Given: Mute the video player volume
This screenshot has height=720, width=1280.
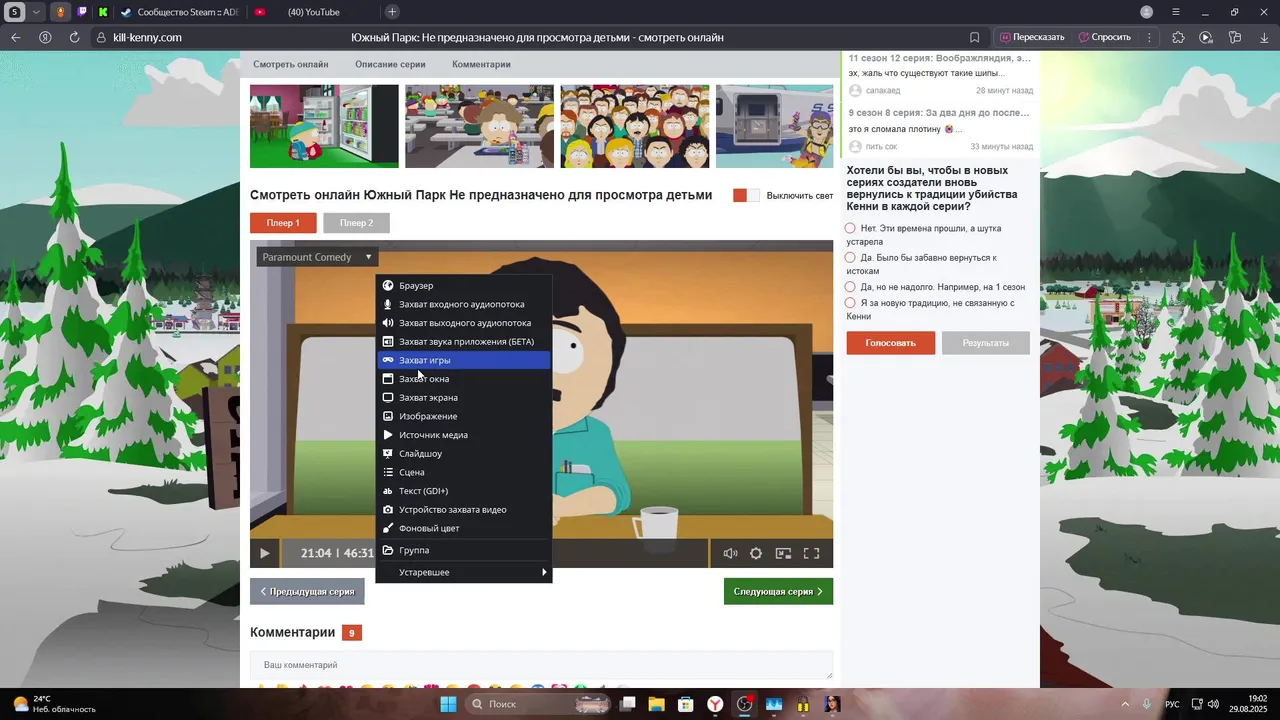Looking at the screenshot, I should click(730, 553).
